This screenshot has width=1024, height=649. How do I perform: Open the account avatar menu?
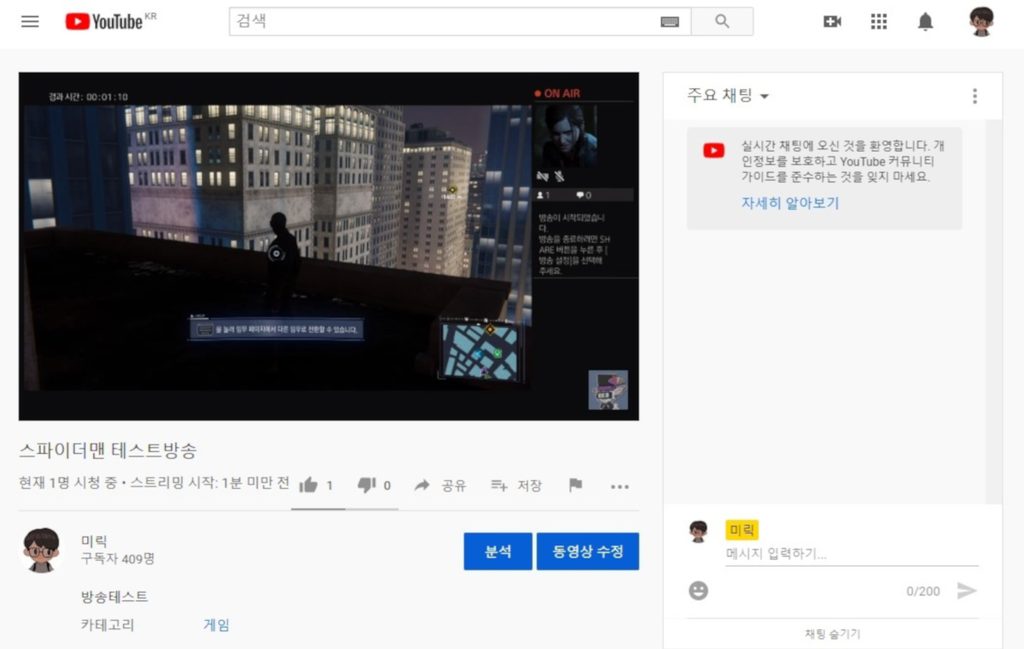(x=981, y=22)
